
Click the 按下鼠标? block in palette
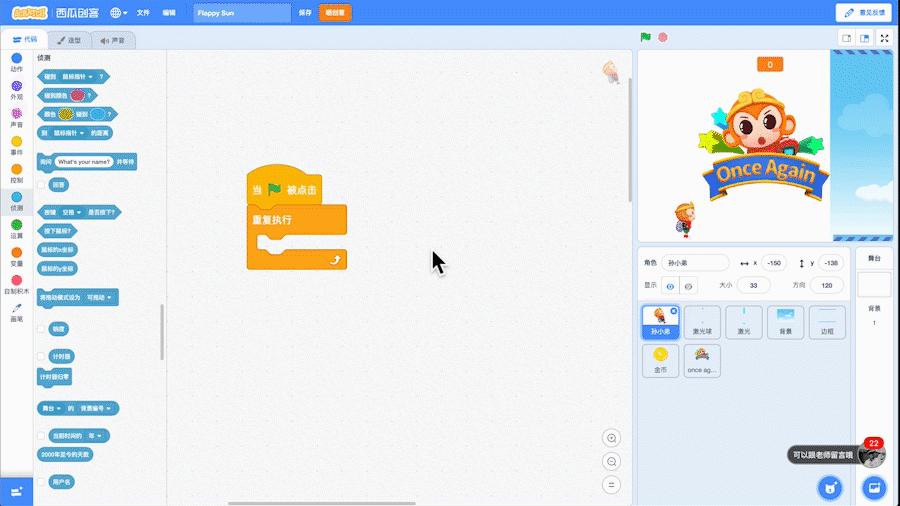(x=57, y=231)
